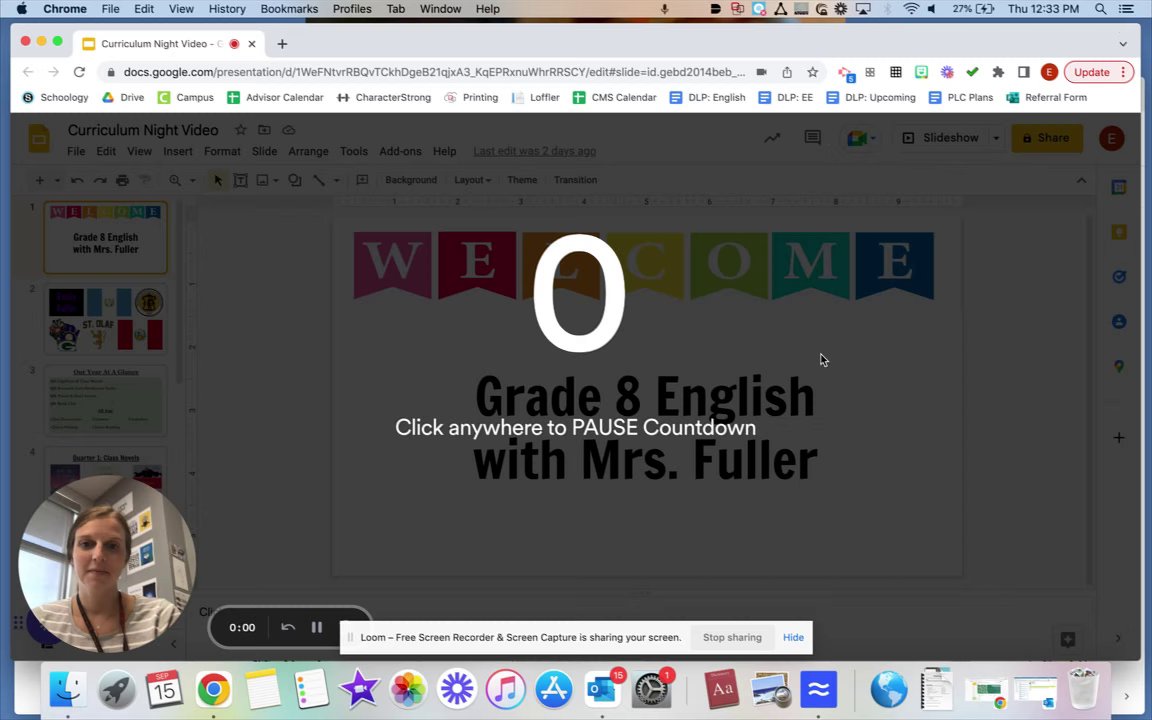Check the cloud document status icon
This screenshot has height=720, width=1152.
[x=289, y=130]
